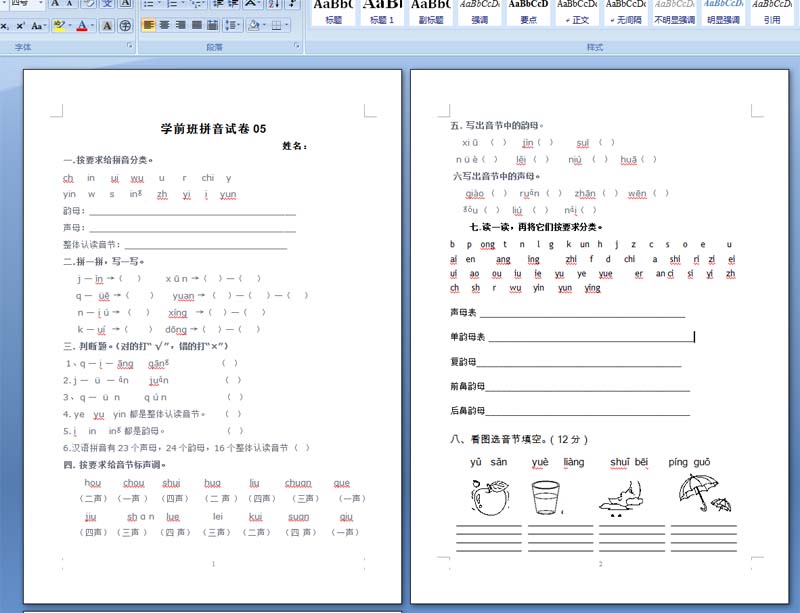Place cursor after 姓名: label

[309, 146]
